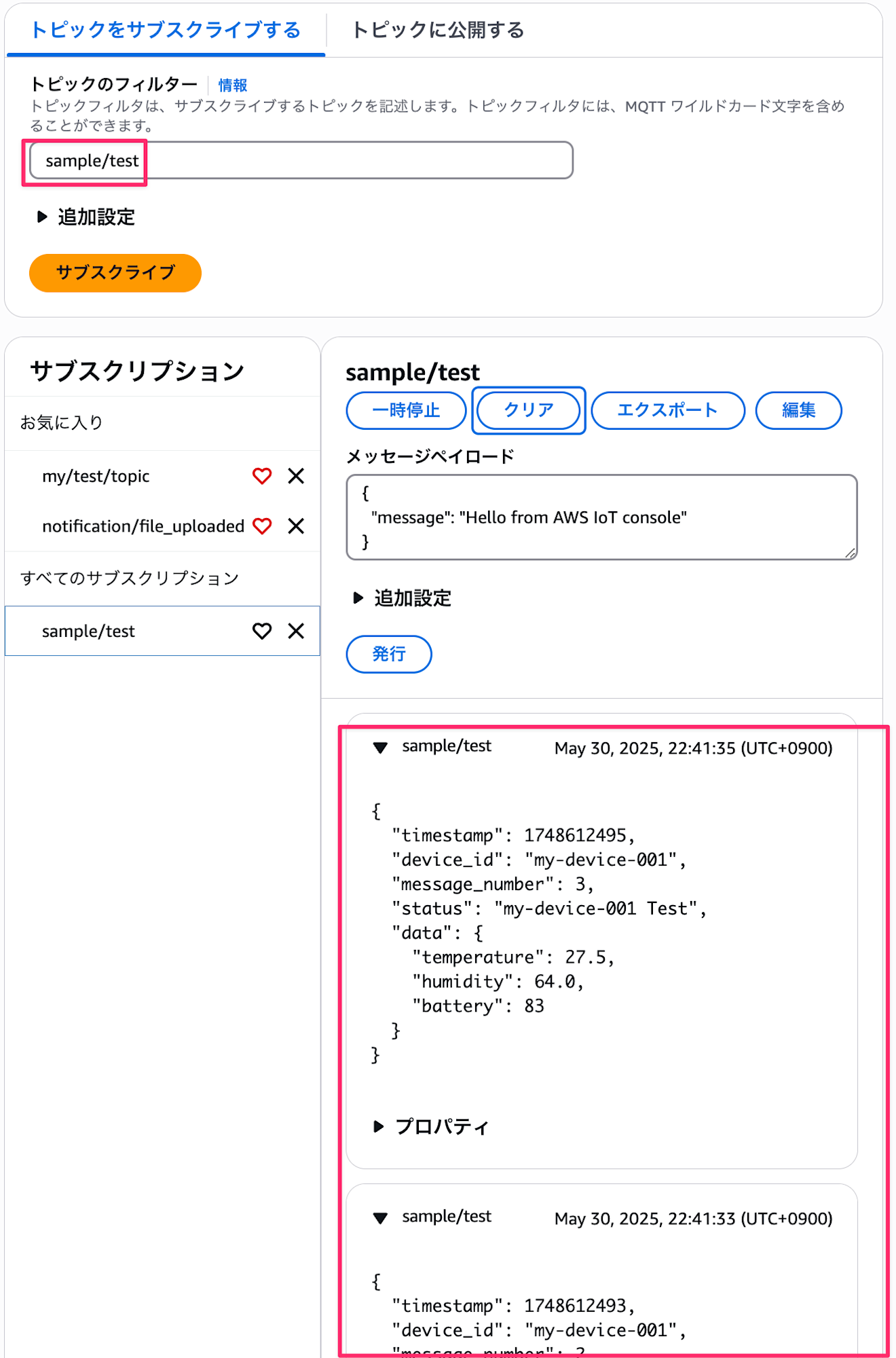Click the エクスポート button

pos(668,410)
